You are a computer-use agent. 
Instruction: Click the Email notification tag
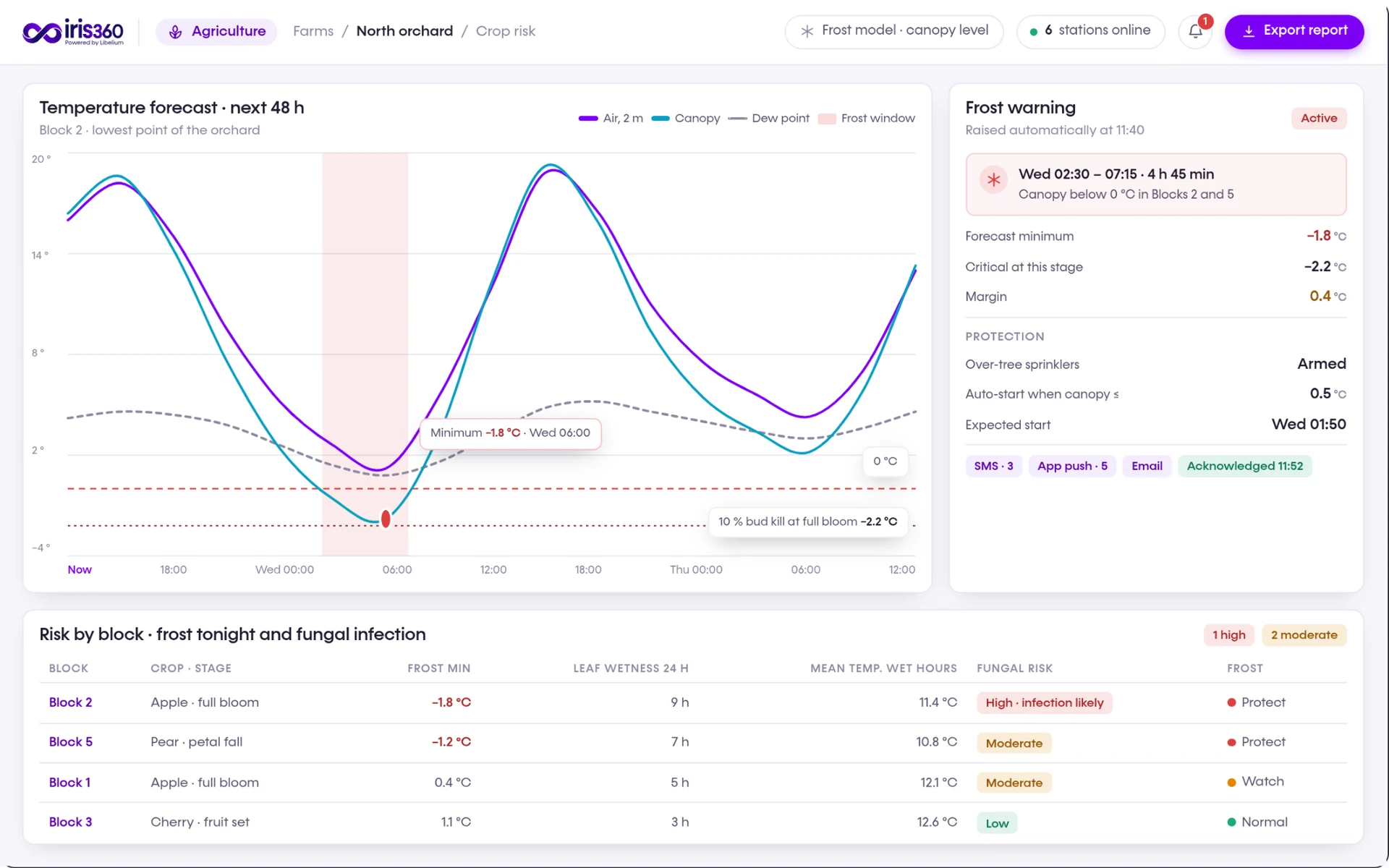[1147, 466]
